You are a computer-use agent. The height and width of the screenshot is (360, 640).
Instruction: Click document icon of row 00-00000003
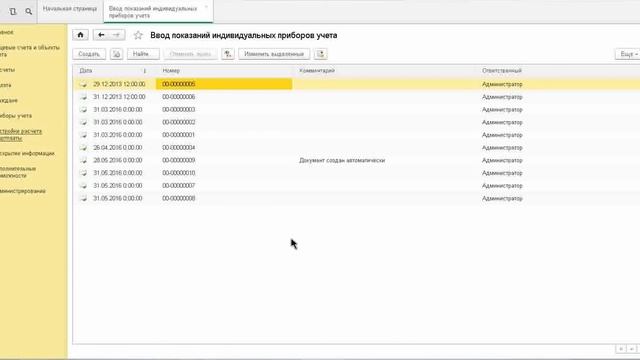coord(83,109)
